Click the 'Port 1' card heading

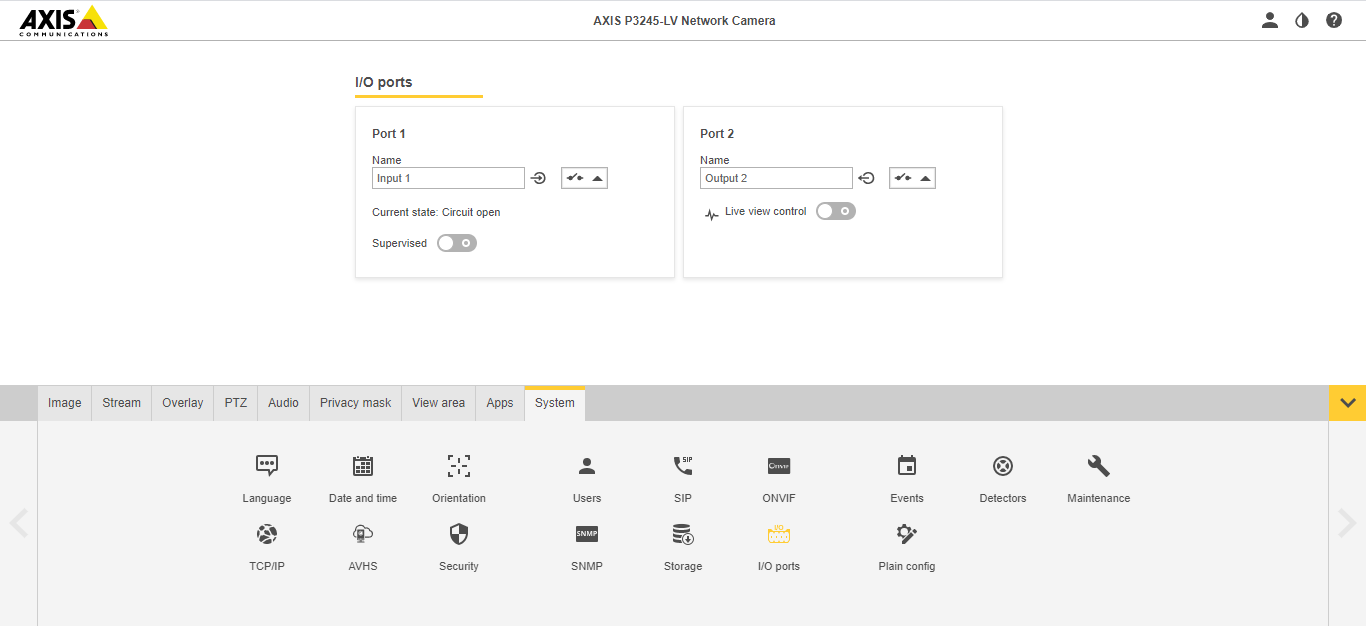pyautogui.click(x=389, y=133)
